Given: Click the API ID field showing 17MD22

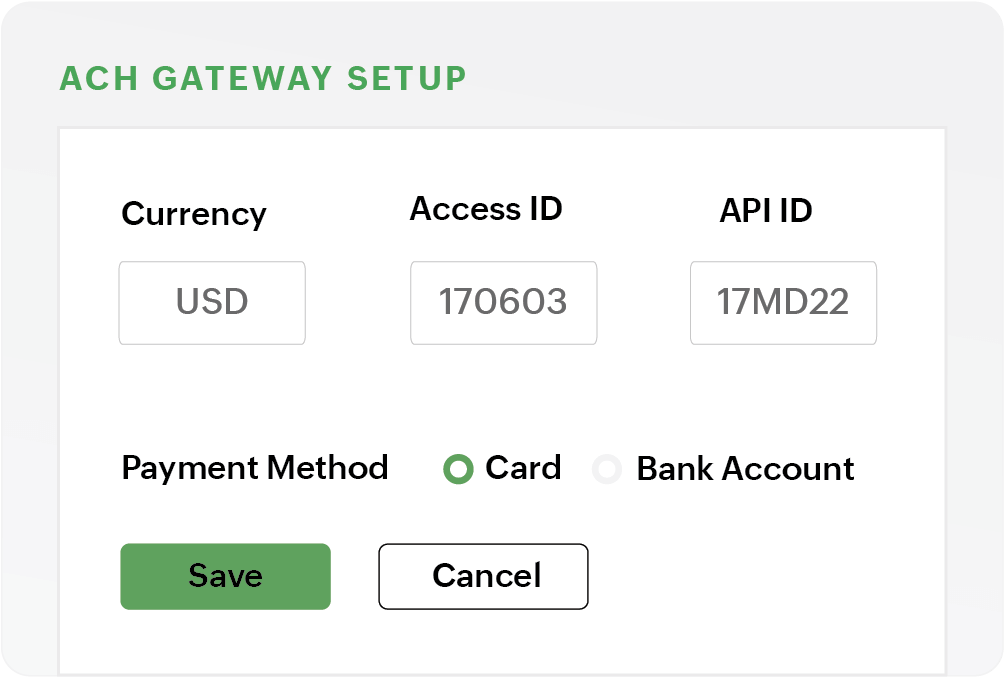Looking at the screenshot, I should [x=783, y=303].
